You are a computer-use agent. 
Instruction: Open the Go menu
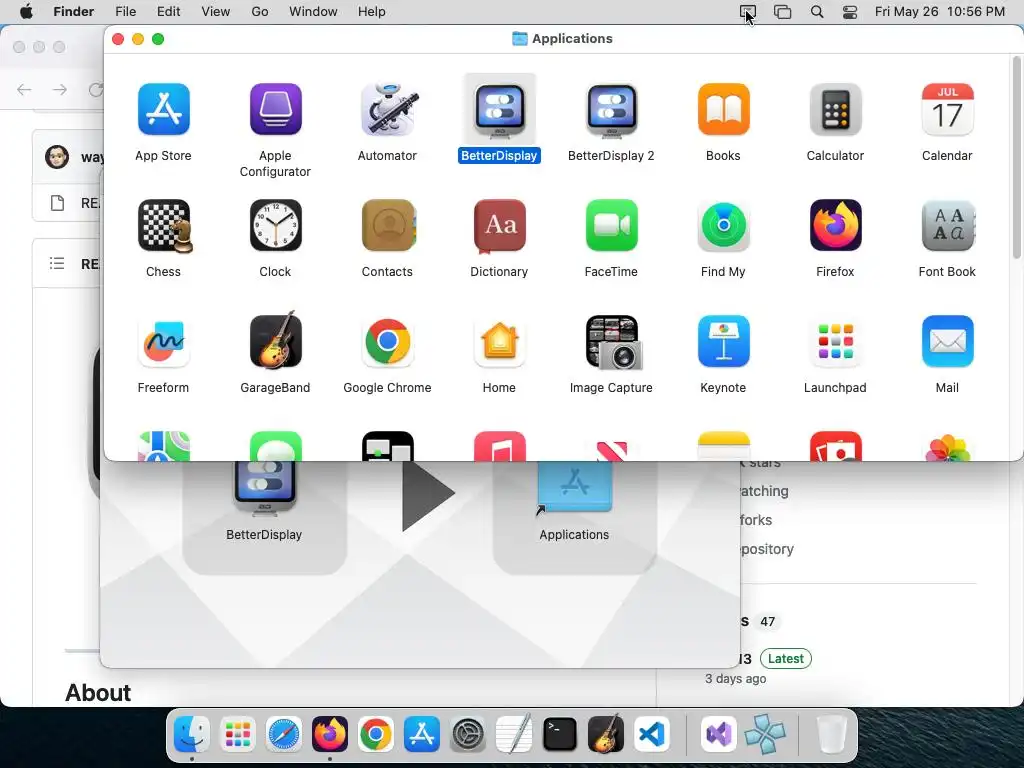pos(260,11)
